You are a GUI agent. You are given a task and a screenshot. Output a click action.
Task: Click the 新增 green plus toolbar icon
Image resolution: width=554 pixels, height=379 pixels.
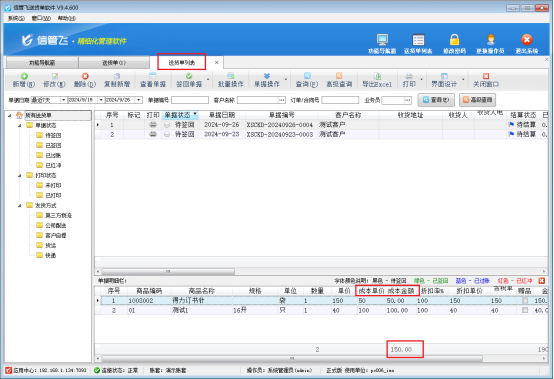[x=24, y=76]
